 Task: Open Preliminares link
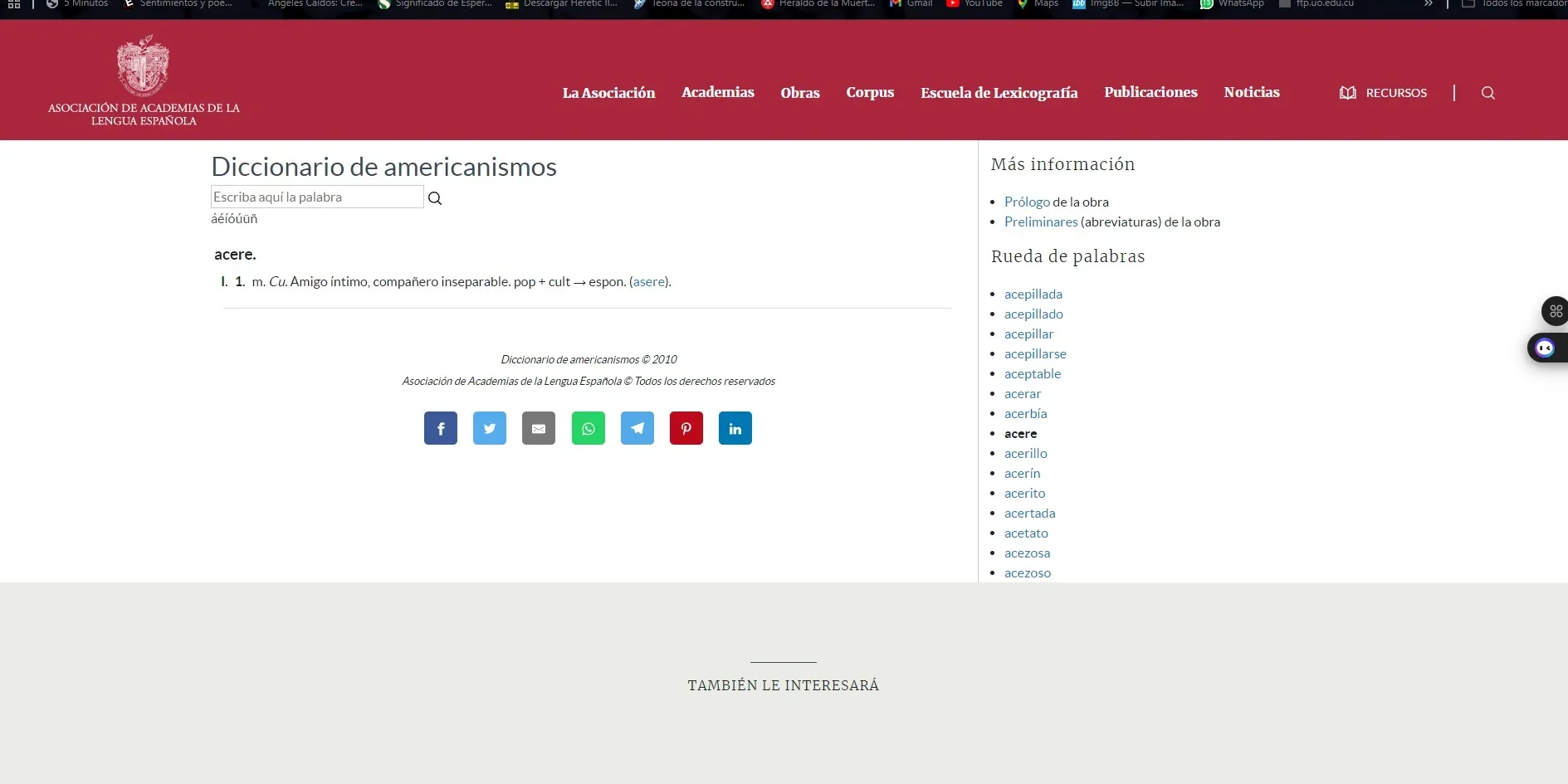(x=1041, y=222)
